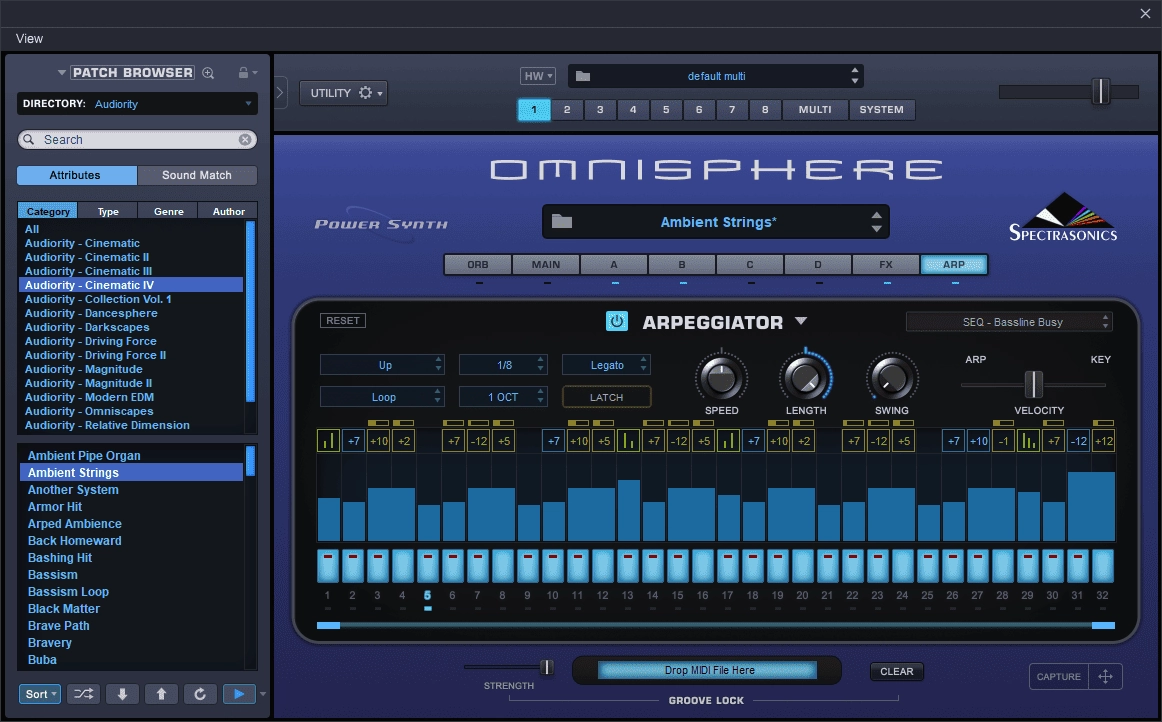Open the Loop dropdown
Image resolution: width=1162 pixels, height=722 pixels.
tap(382, 397)
